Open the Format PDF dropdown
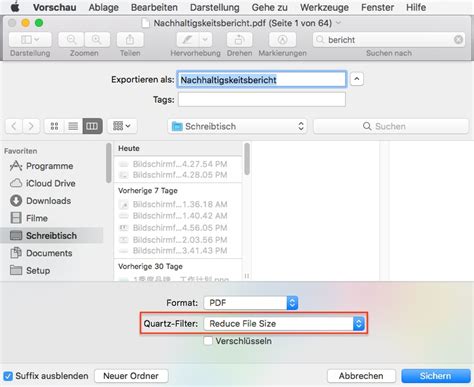This screenshot has height=387, width=474. click(x=251, y=303)
